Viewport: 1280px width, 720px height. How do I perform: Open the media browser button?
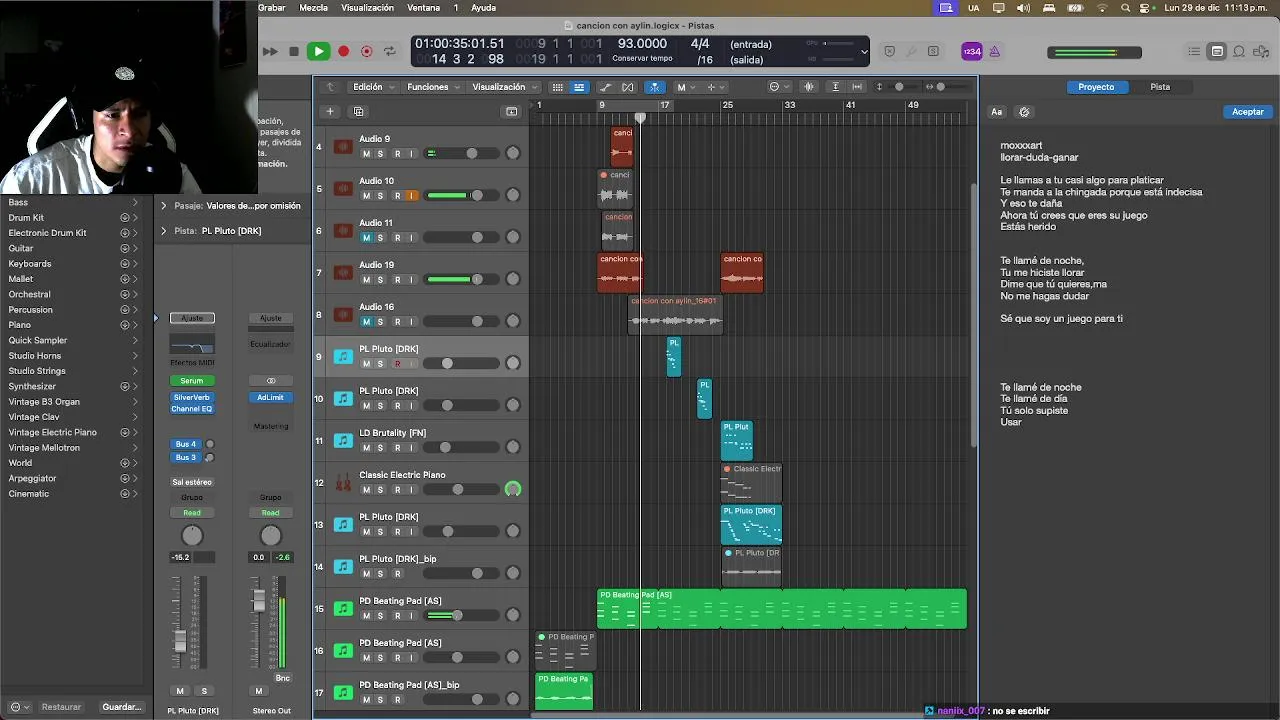pos(1261,51)
